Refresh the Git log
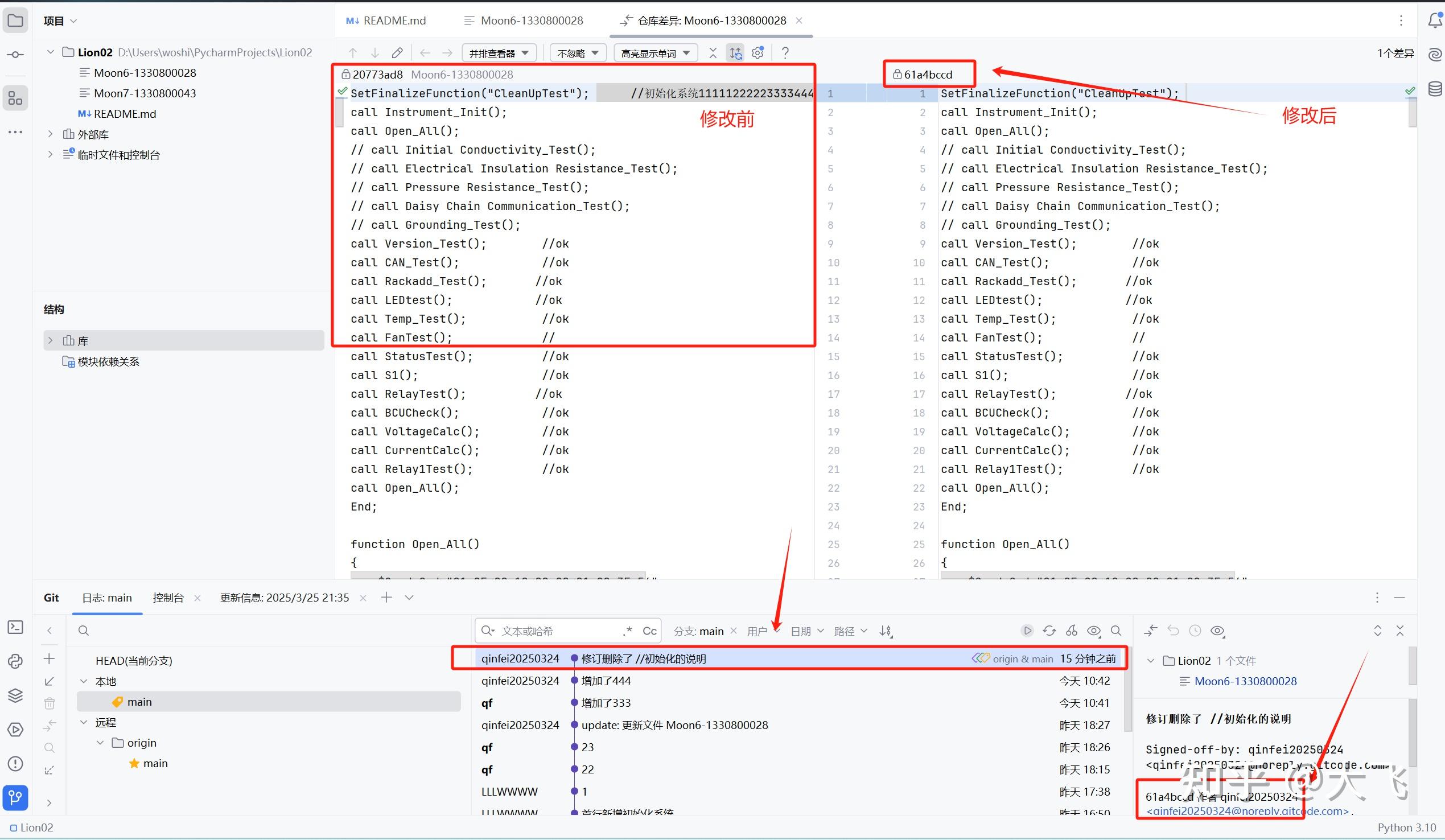Viewport: 1445px width, 840px height. pyautogui.click(x=1049, y=630)
